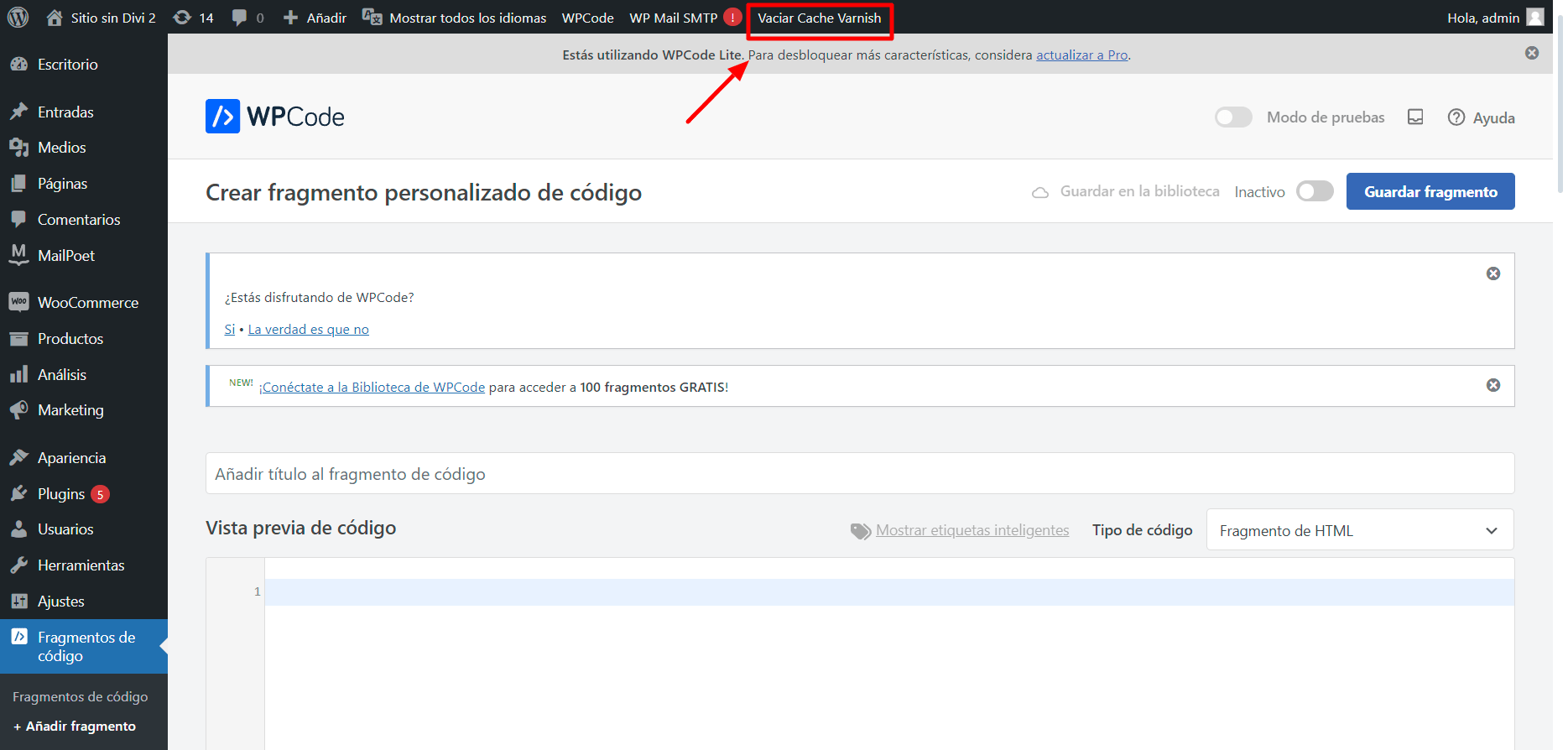
Task: Click the Ayuda question mark icon
Action: click(1456, 117)
